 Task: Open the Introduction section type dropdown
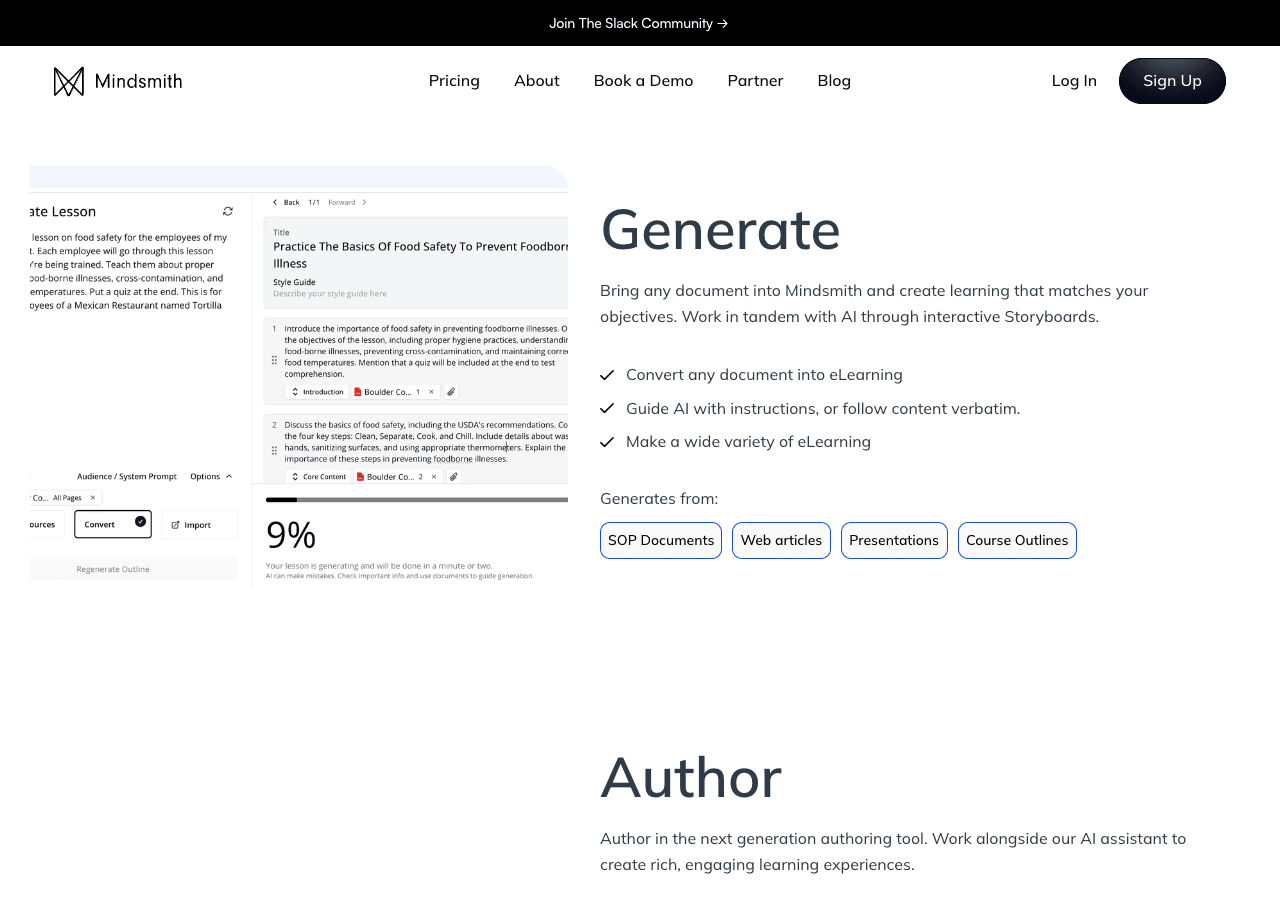[317, 392]
